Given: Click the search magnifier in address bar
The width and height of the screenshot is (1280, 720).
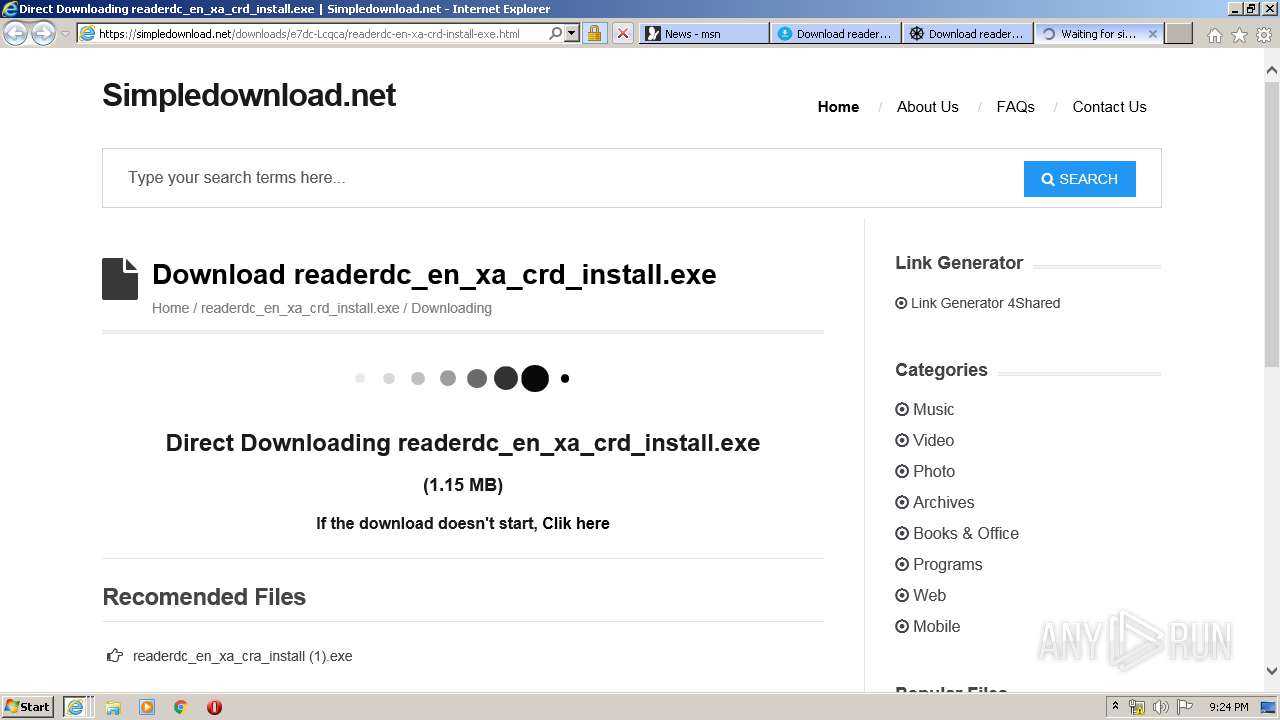Looking at the screenshot, I should (555, 33).
